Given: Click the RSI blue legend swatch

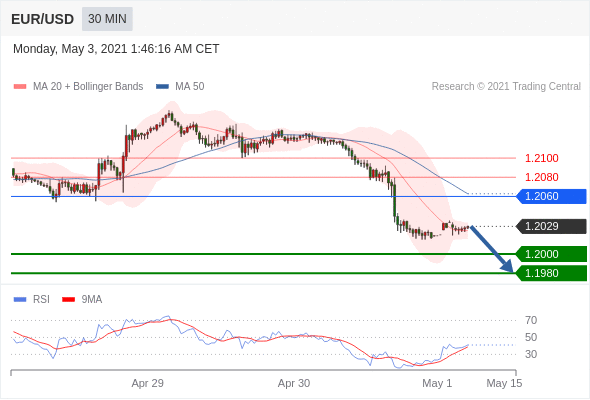Looking at the screenshot, I should pyautogui.click(x=20, y=300).
